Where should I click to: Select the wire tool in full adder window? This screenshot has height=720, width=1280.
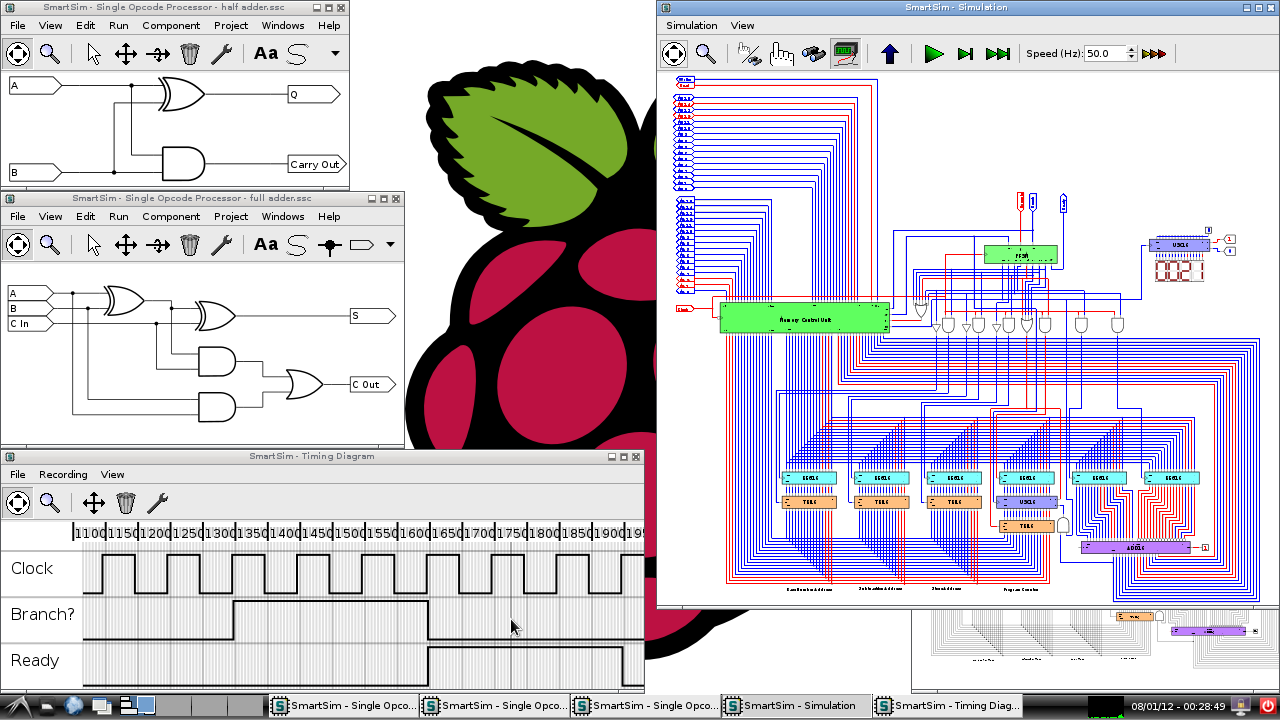click(298, 244)
